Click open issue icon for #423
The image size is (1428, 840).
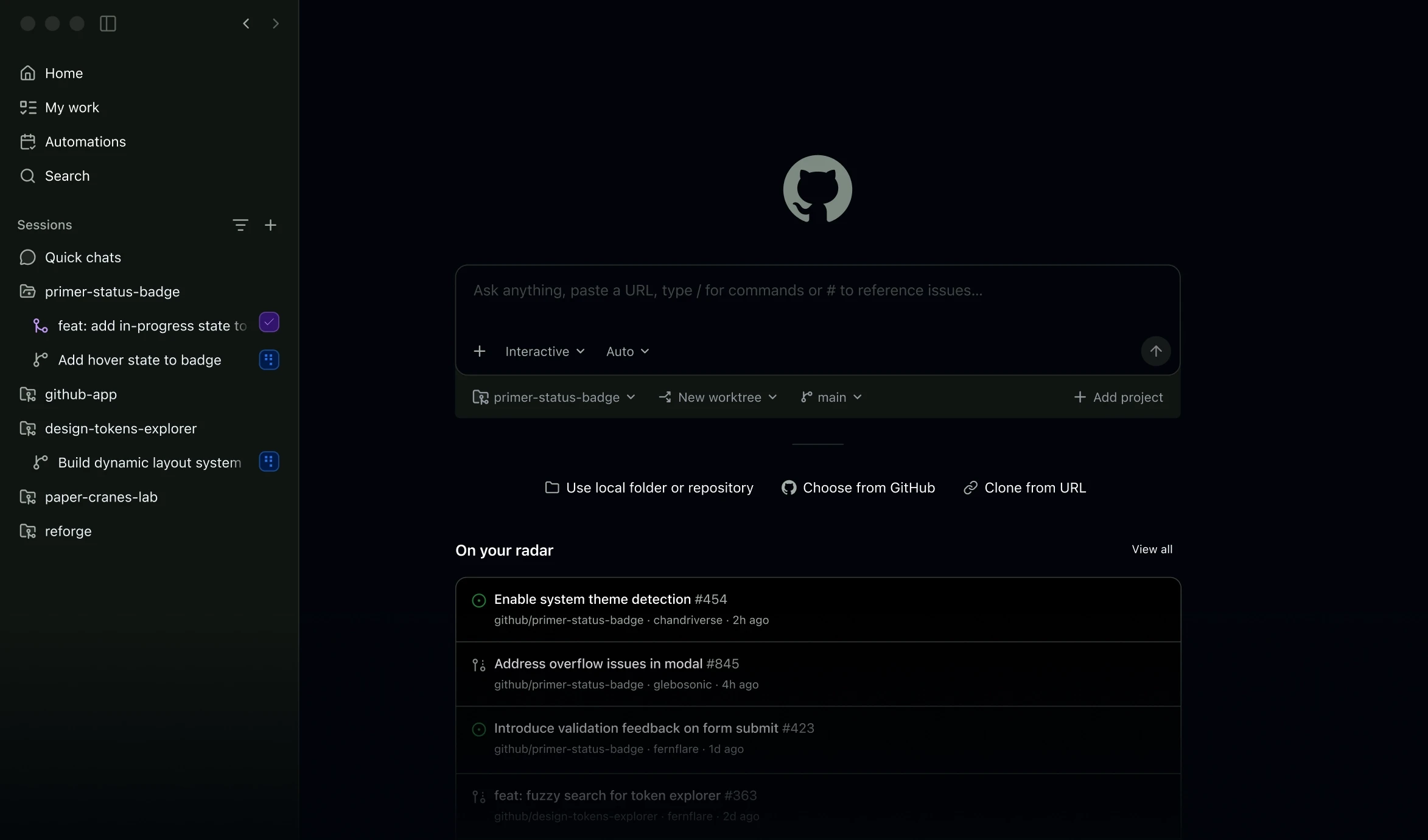coord(479,729)
